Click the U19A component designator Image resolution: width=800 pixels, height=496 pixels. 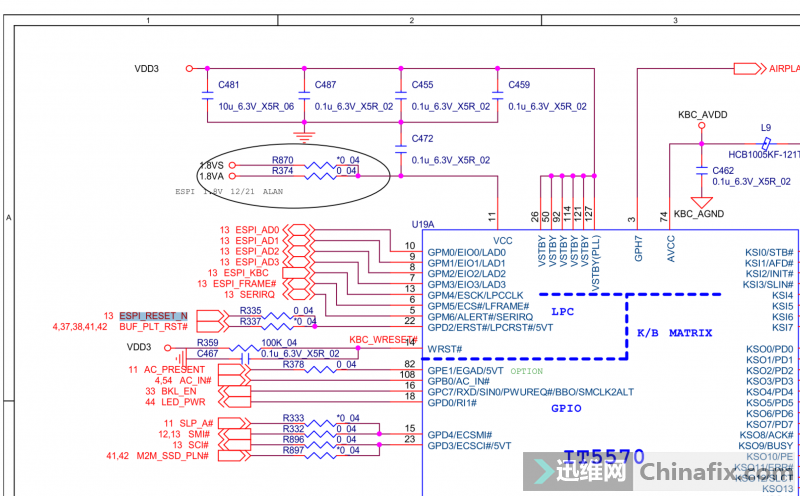pyautogui.click(x=423, y=224)
